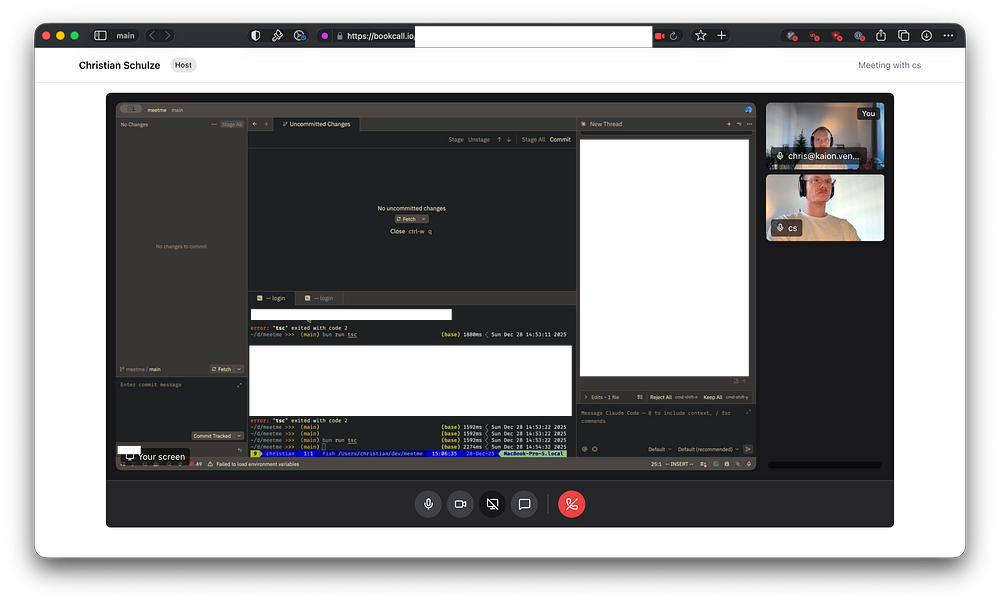Go back using the browser back arrow
The height and width of the screenshot is (603, 1000).
153,35
